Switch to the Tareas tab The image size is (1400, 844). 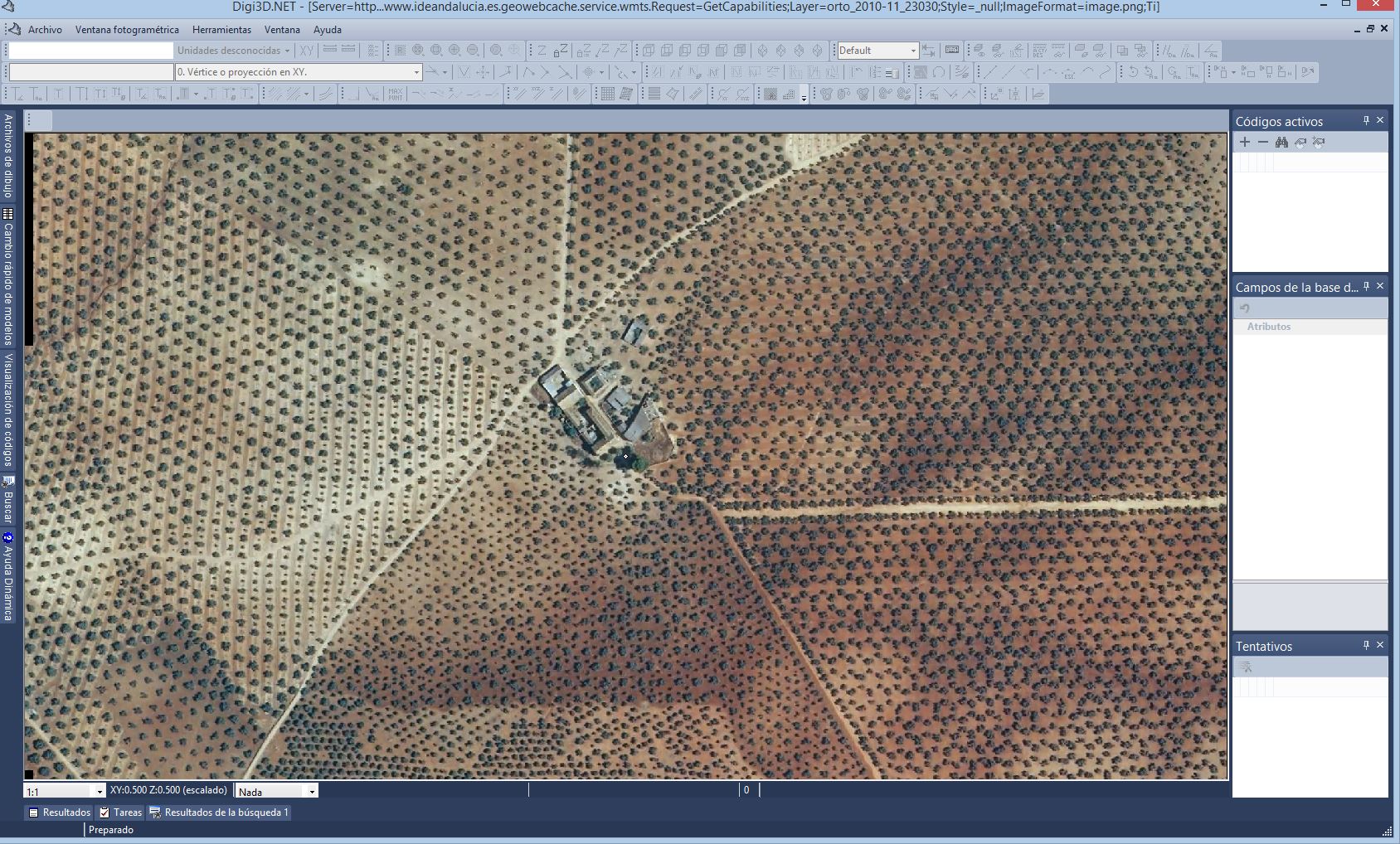(121, 812)
